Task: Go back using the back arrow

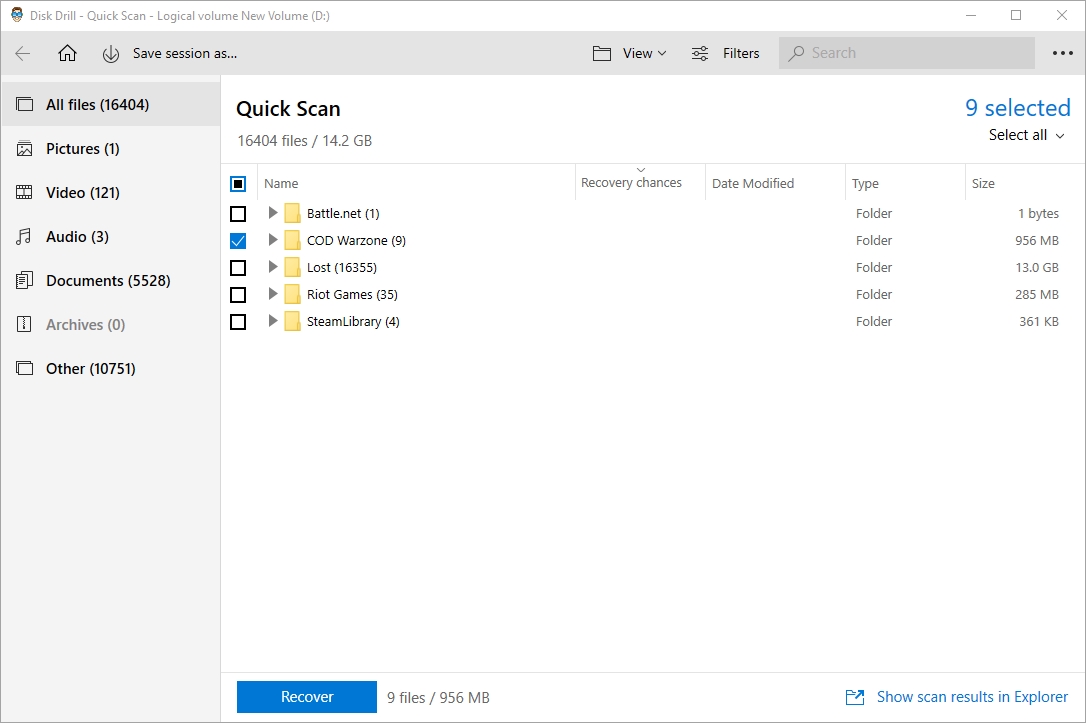Action: (x=22, y=53)
